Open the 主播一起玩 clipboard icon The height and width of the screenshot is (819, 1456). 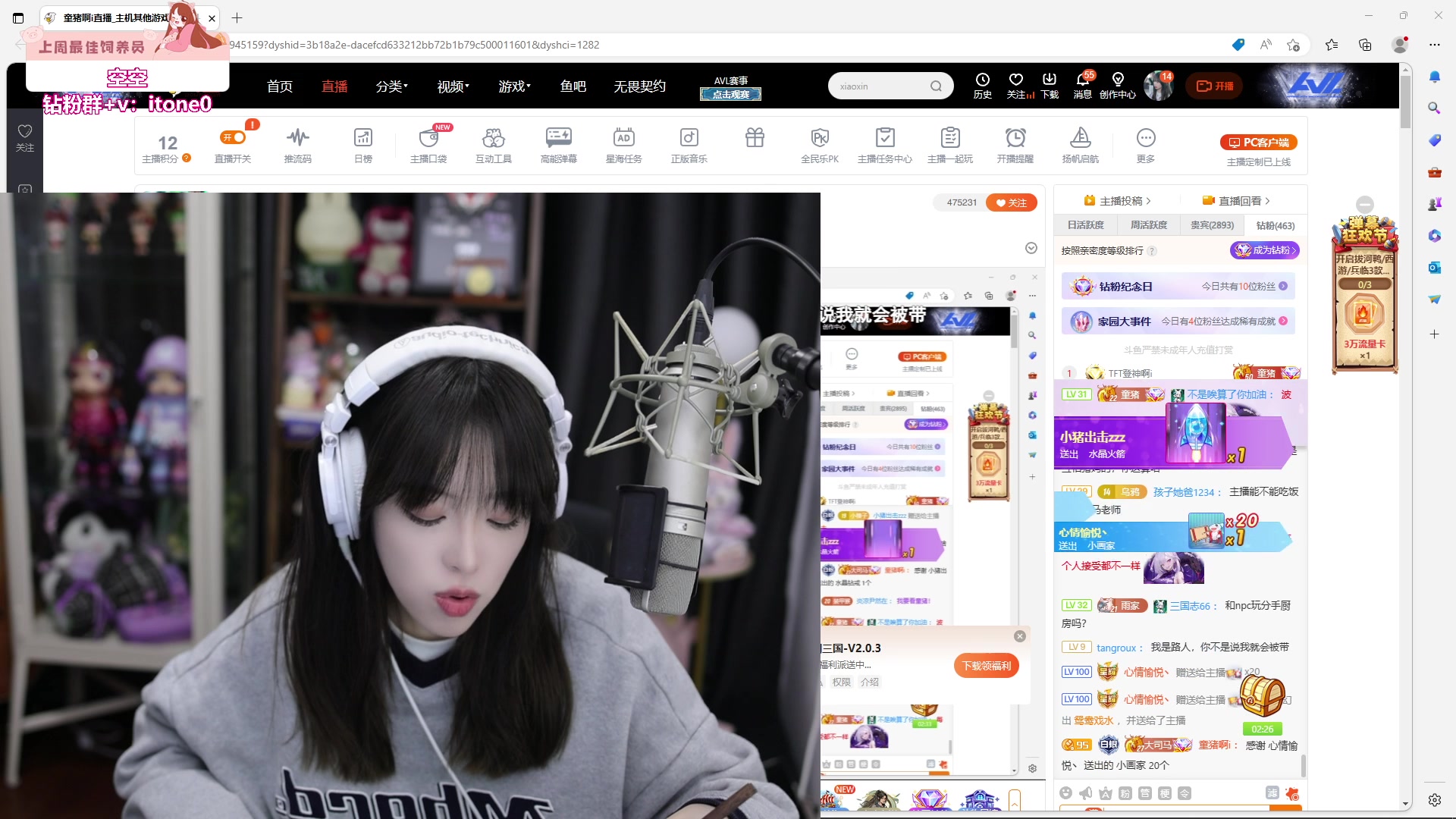[x=950, y=137]
